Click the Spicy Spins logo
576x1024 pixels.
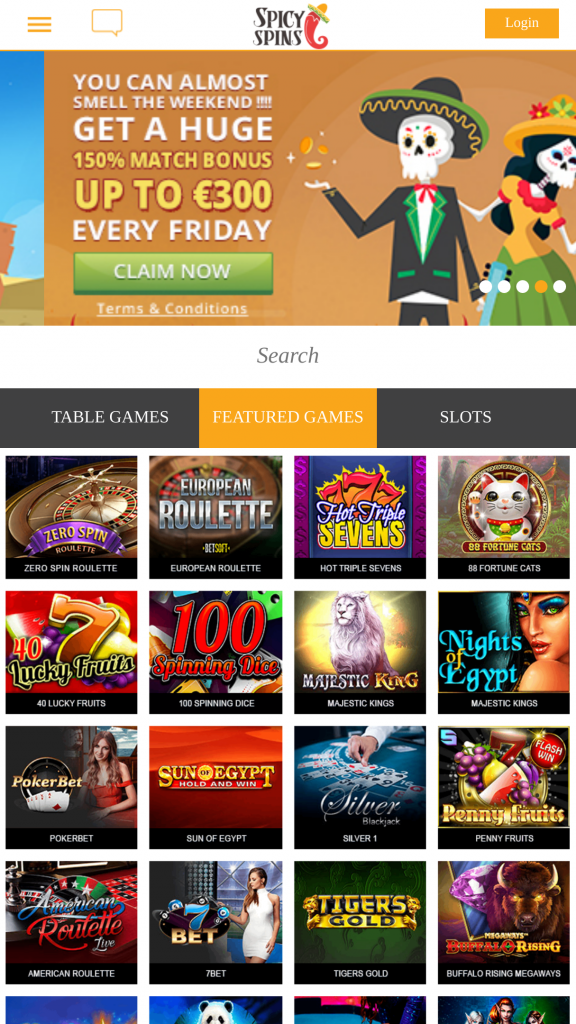tap(291, 26)
